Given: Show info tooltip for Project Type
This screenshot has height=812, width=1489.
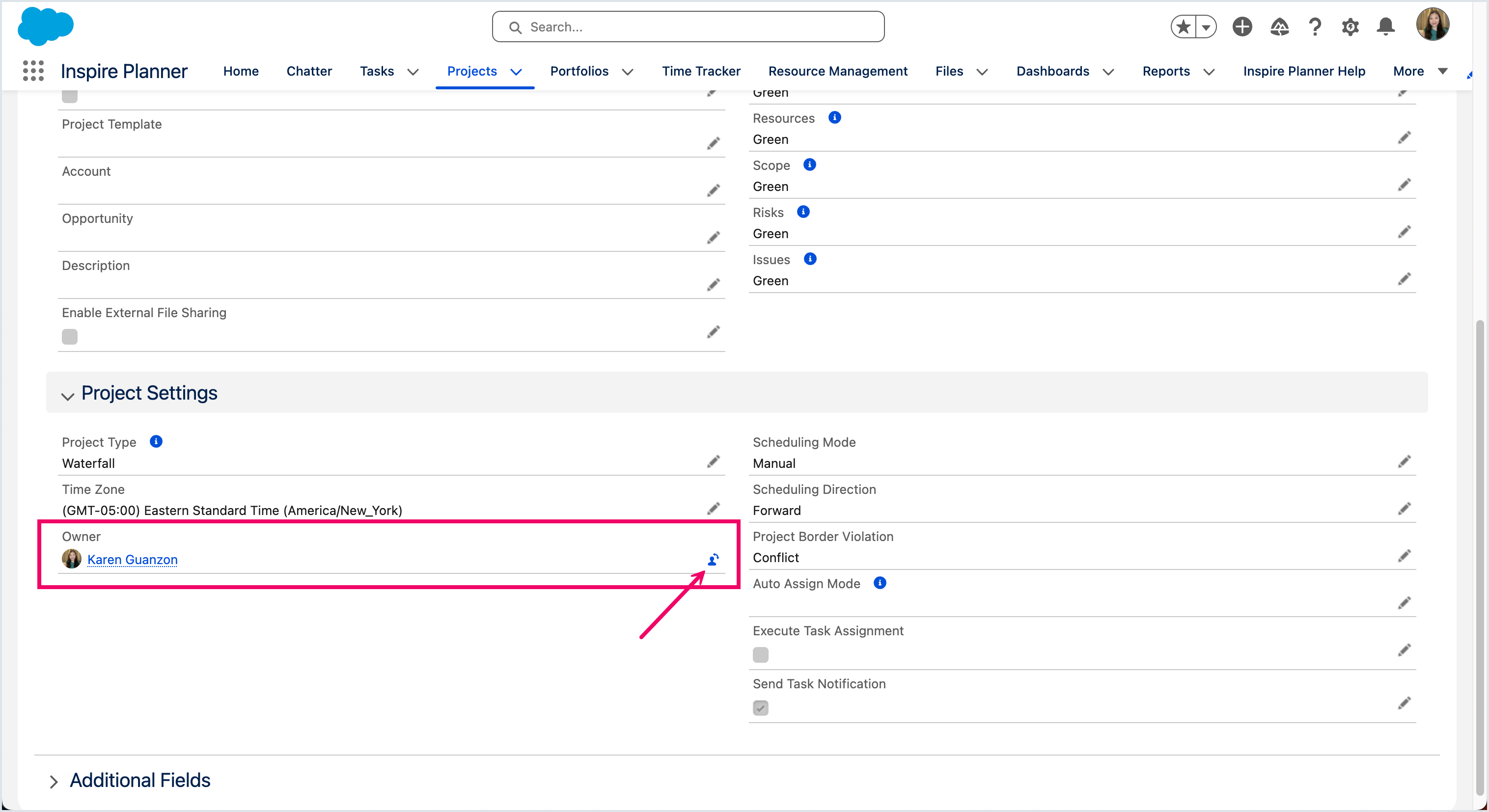Looking at the screenshot, I should (x=156, y=441).
